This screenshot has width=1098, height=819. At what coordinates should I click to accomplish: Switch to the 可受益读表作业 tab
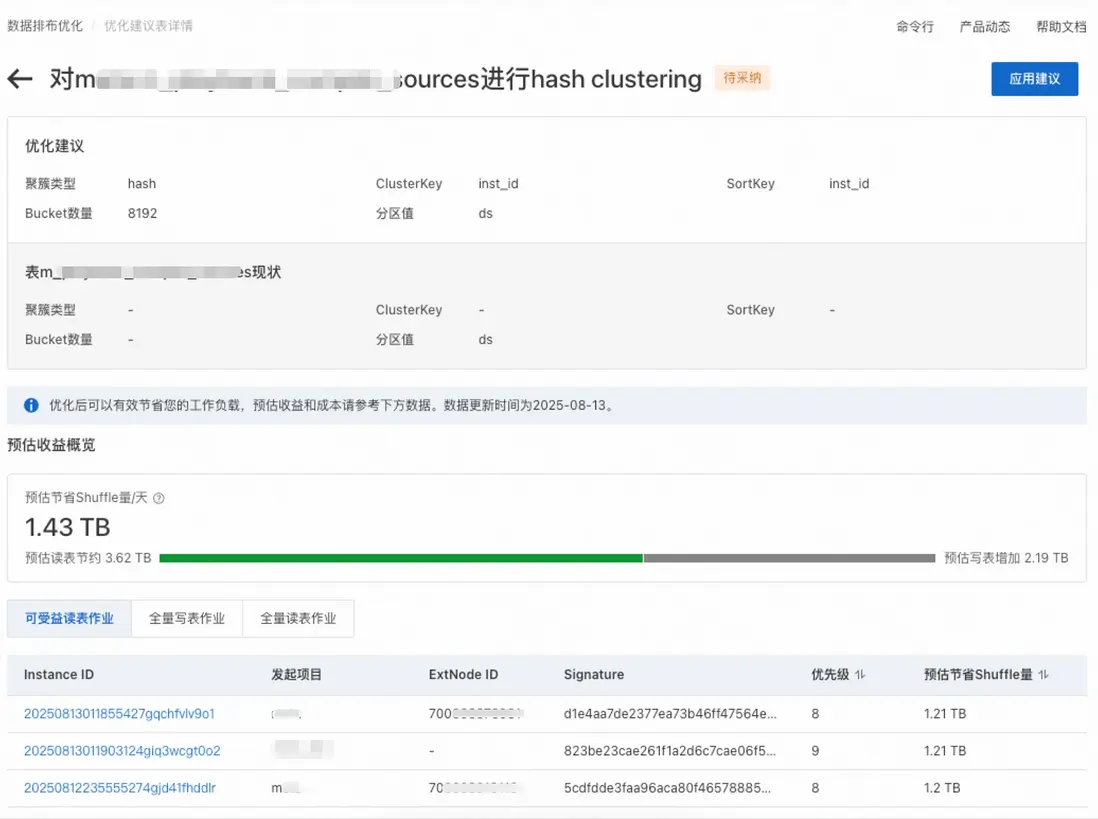tap(69, 619)
